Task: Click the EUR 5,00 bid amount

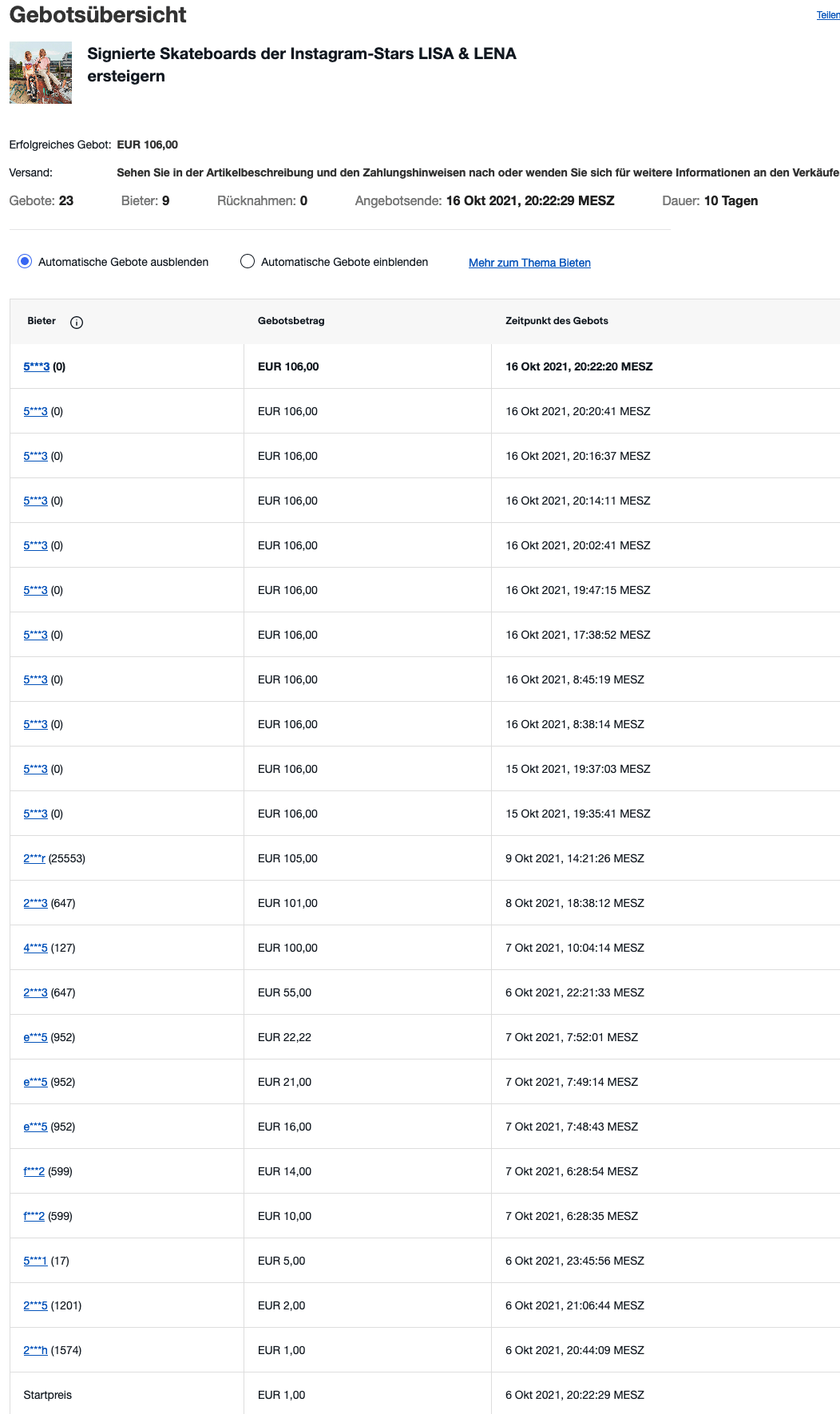Action: click(x=281, y=1261)
